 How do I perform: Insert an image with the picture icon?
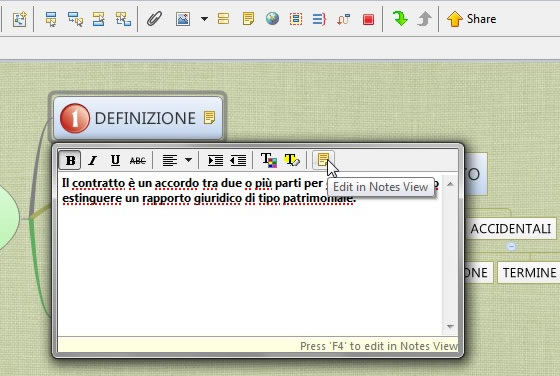[x=183, y=19]
